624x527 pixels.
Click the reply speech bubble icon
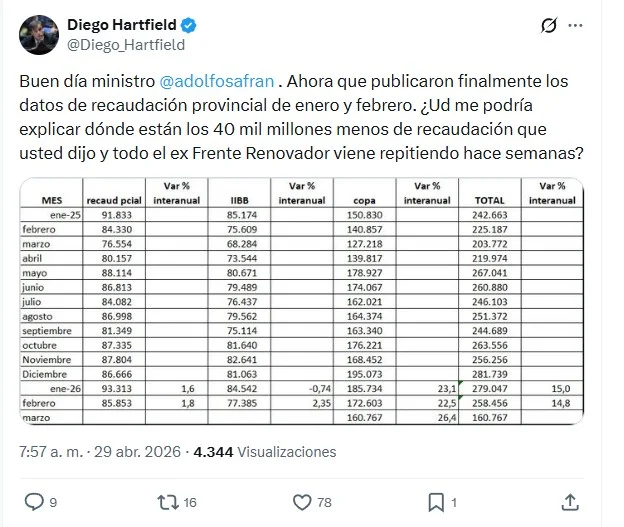33,501
